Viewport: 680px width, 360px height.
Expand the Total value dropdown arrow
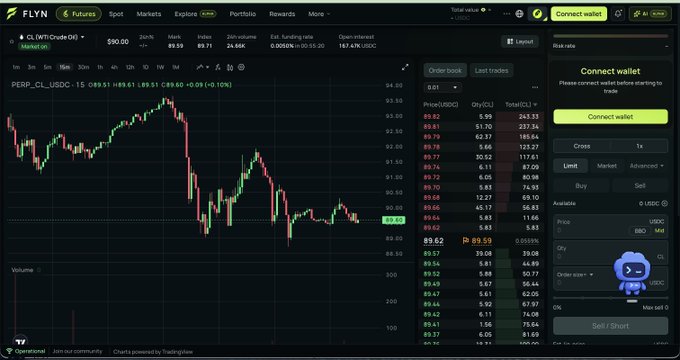point(490,10)
